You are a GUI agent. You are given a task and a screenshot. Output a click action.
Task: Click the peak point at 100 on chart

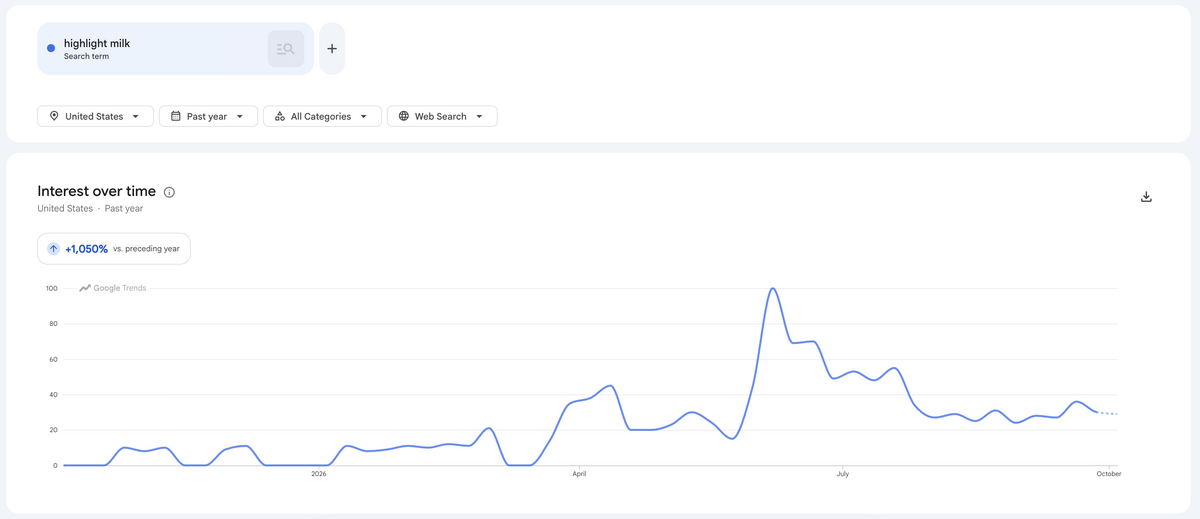tap(772, 289)
